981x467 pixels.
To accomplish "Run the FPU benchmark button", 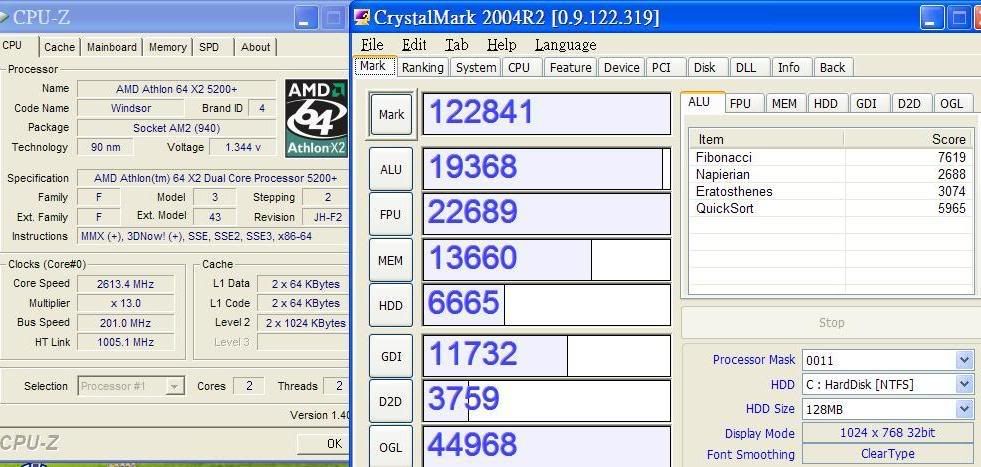I will point(390,214).
